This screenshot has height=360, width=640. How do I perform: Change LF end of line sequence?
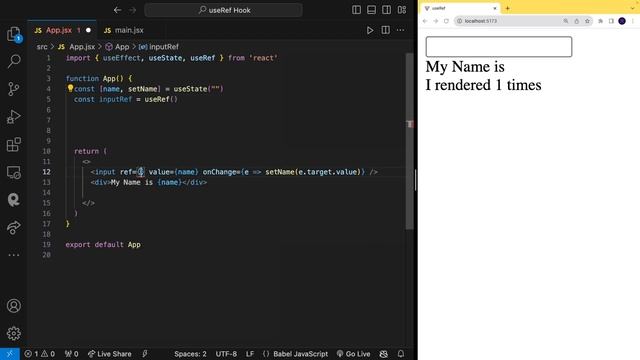[x=250, y=354]
